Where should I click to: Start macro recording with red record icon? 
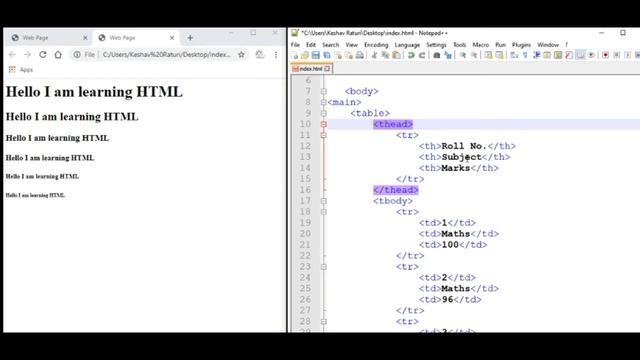click(x=605, y=55)
